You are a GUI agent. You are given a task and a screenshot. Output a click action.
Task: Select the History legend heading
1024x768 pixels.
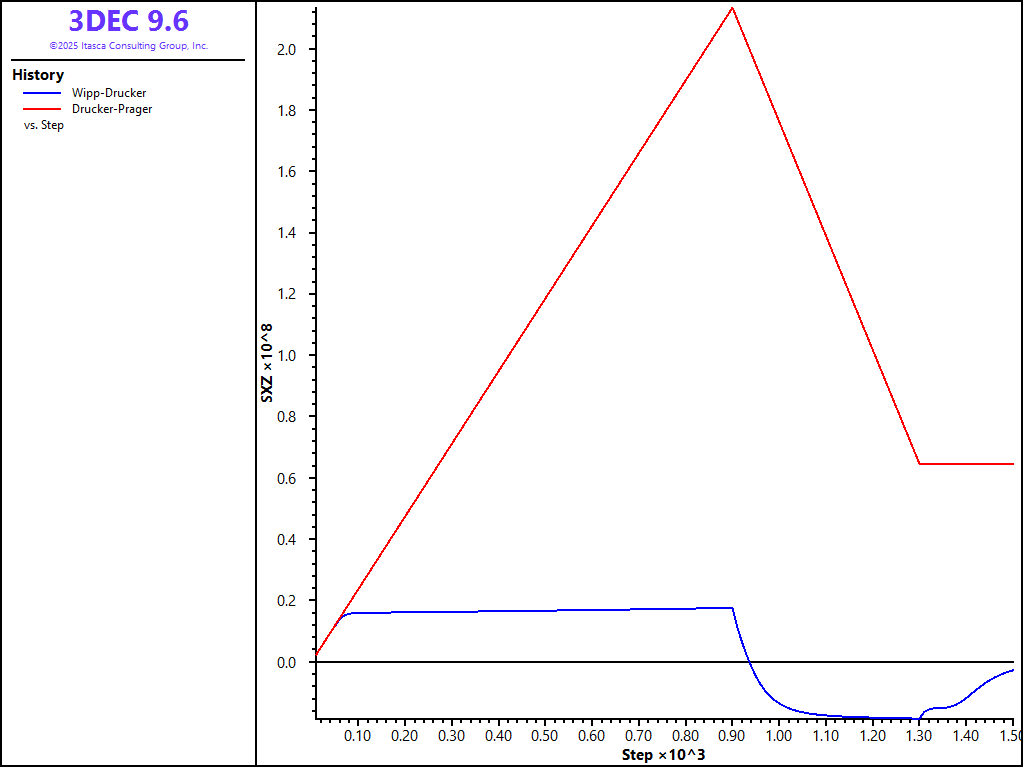(38, 75)
